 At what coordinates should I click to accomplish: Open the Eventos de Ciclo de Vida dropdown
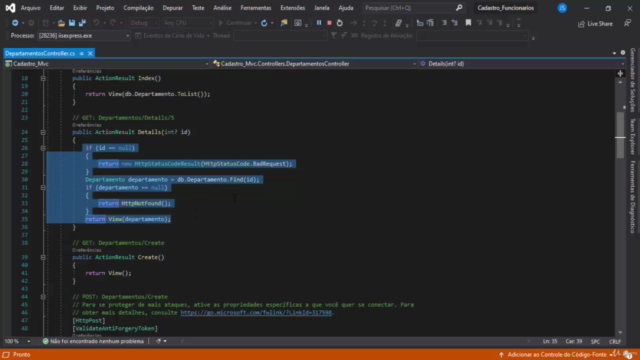point(173,36)
